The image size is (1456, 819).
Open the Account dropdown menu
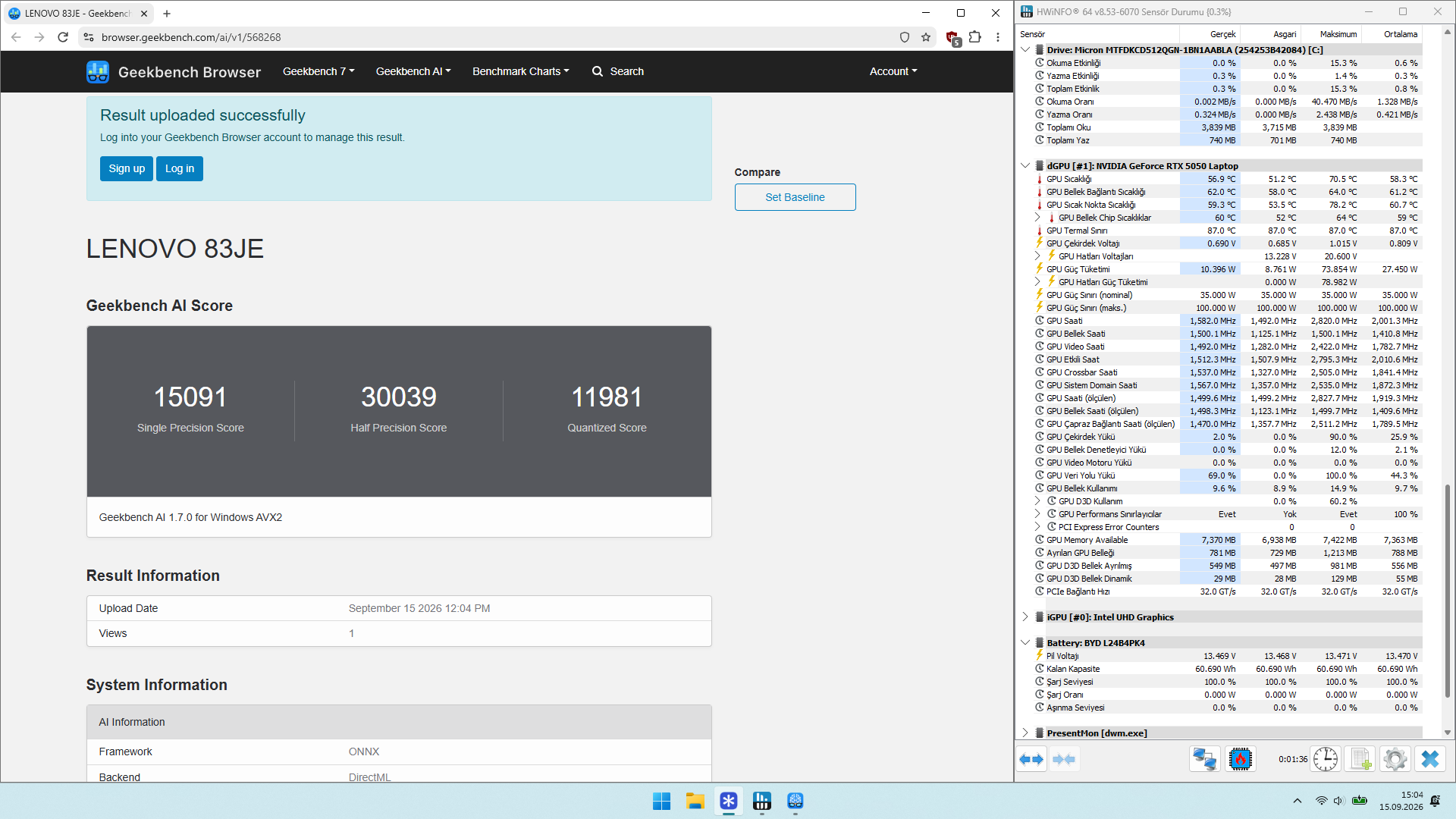click(x=893, y=71)
